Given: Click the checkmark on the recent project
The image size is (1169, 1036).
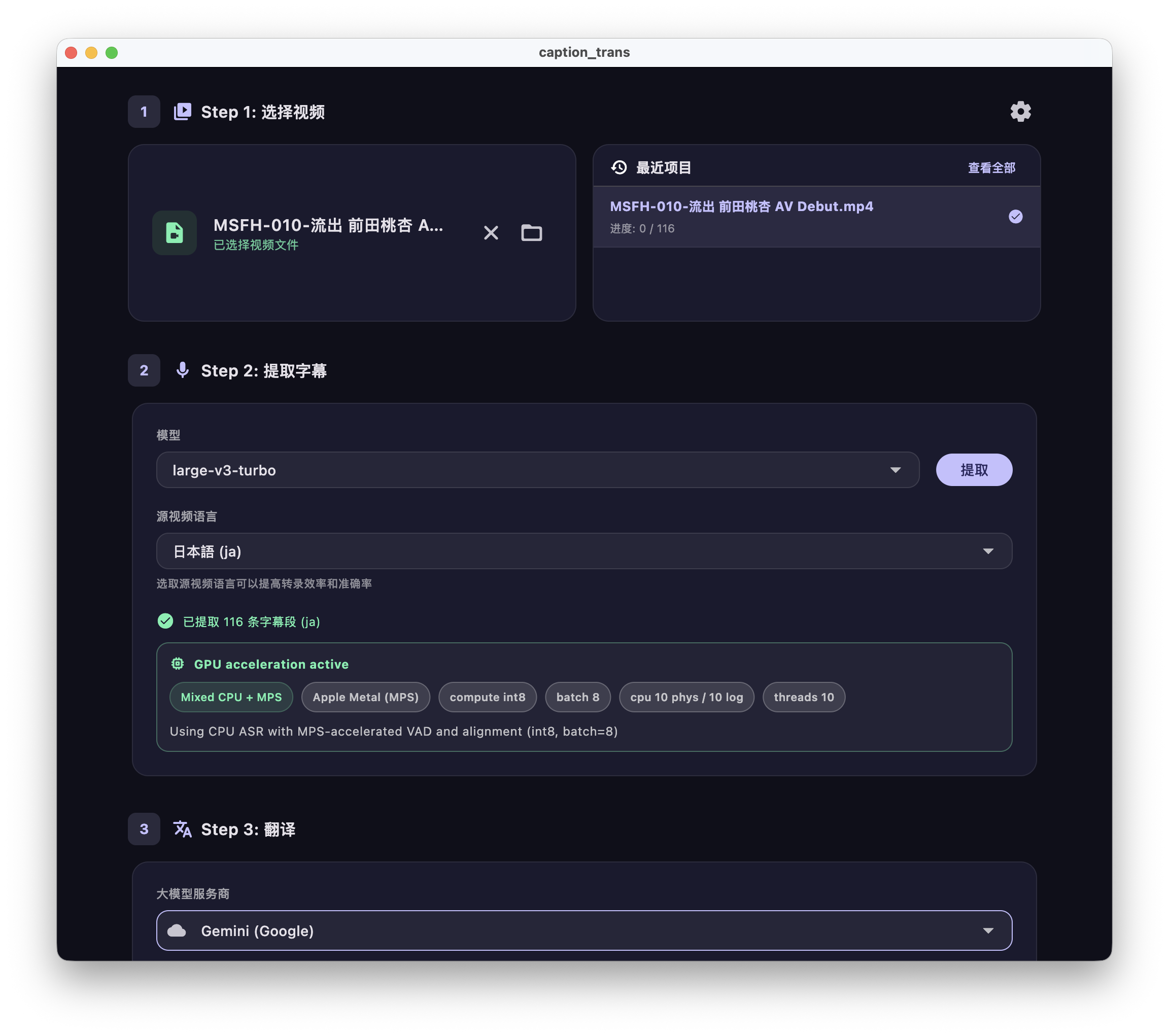Looking at the screenshot, I should (x=1015, y=217).
